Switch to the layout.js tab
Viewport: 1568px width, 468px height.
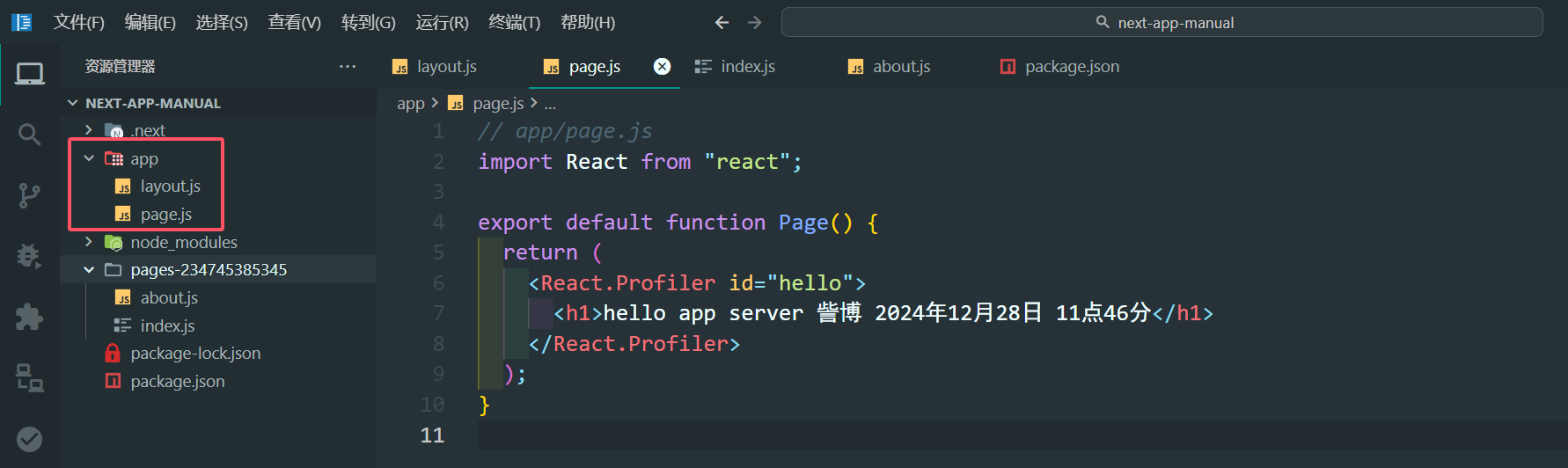click(447, 67)
